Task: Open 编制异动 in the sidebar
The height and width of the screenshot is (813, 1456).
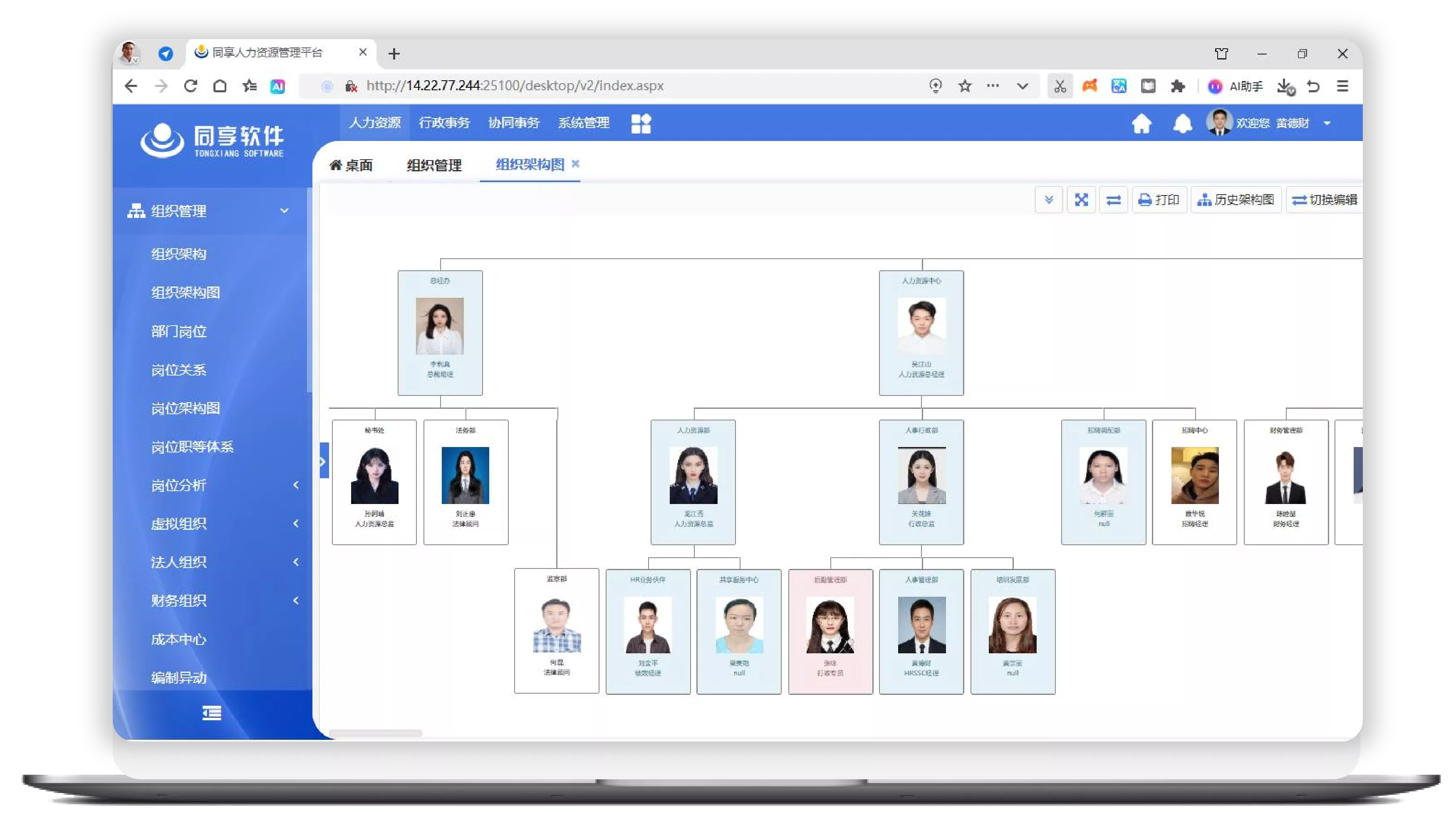Action: [178, 677]
